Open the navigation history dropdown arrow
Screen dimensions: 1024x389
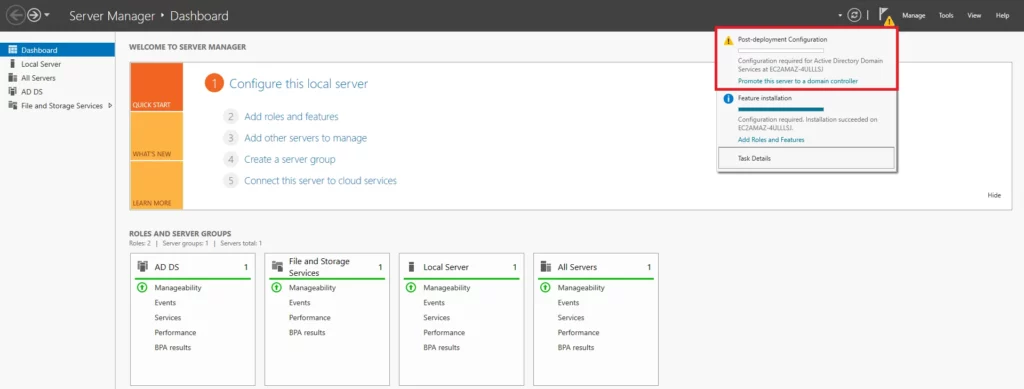click(x=47, y=15)
